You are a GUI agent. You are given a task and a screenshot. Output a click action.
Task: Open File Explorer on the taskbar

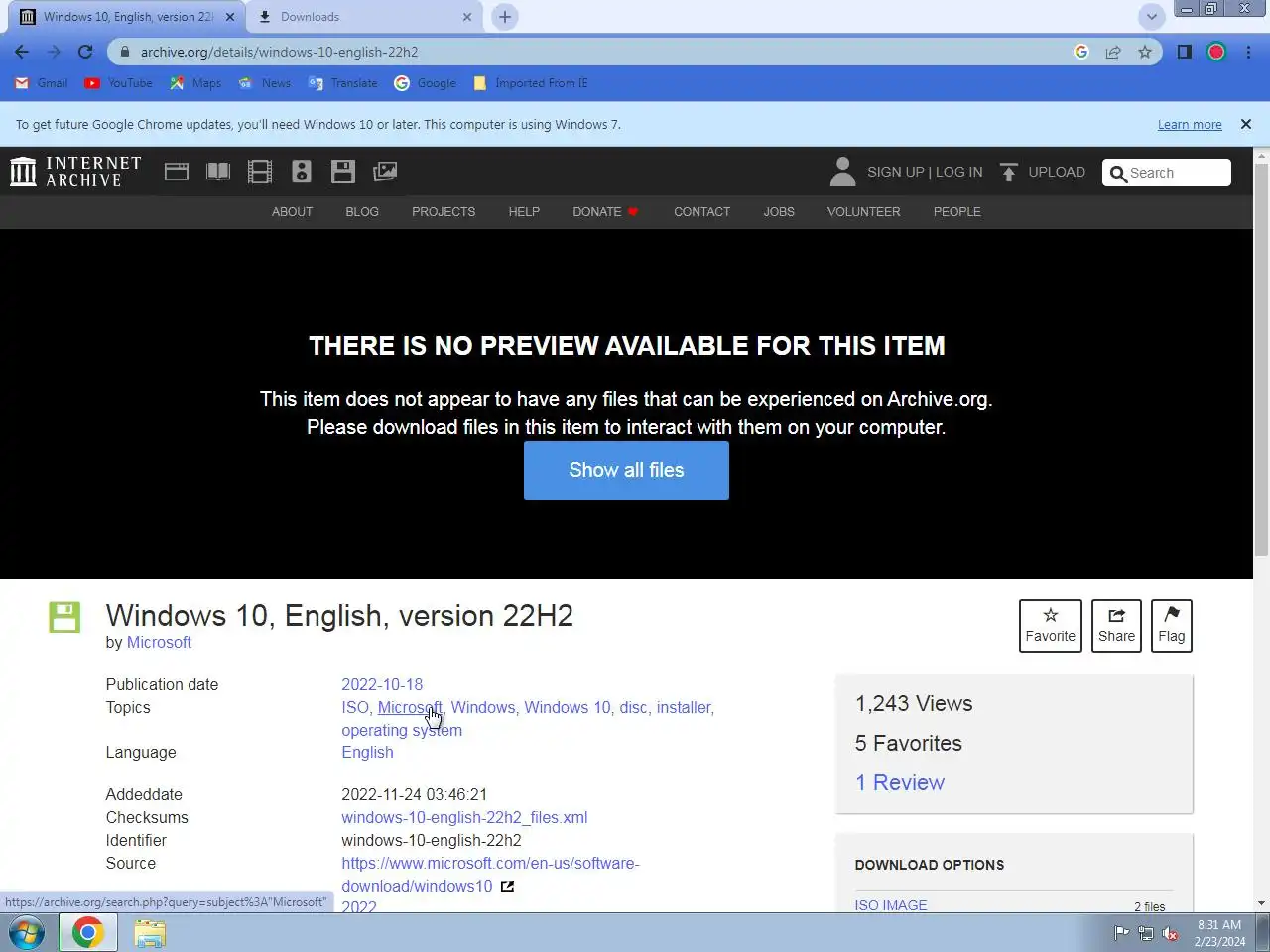[x=150, y=933]
